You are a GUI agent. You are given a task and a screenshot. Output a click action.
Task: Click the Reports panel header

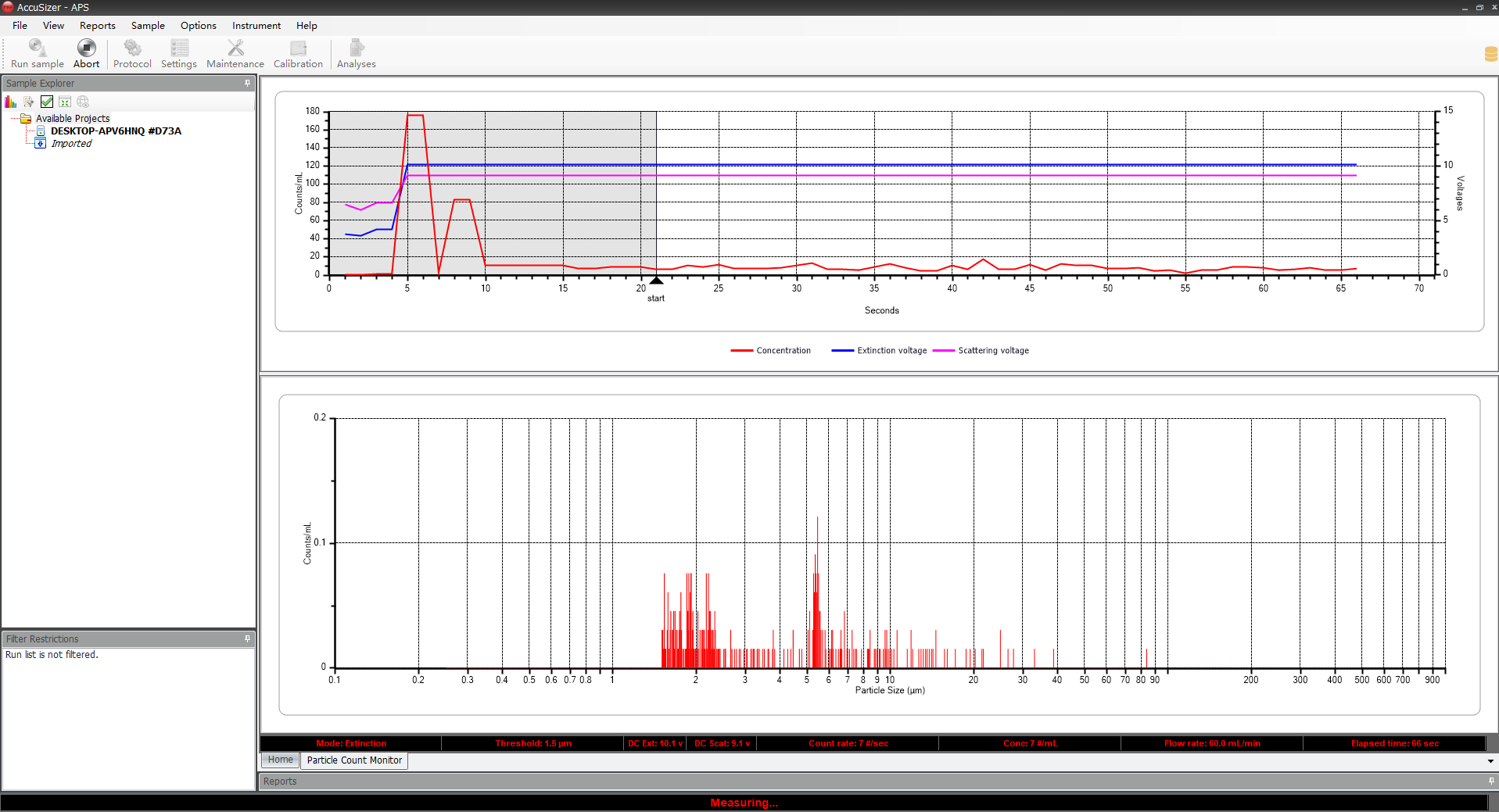877,781
